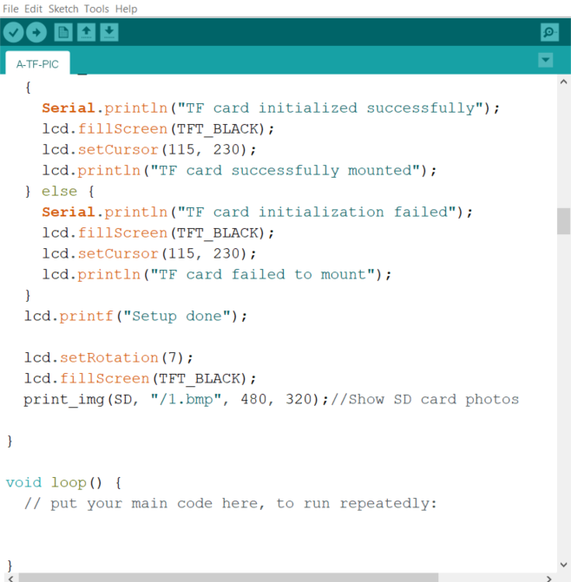Select the A-TF-PIC tab

click(x=37, y=64)
